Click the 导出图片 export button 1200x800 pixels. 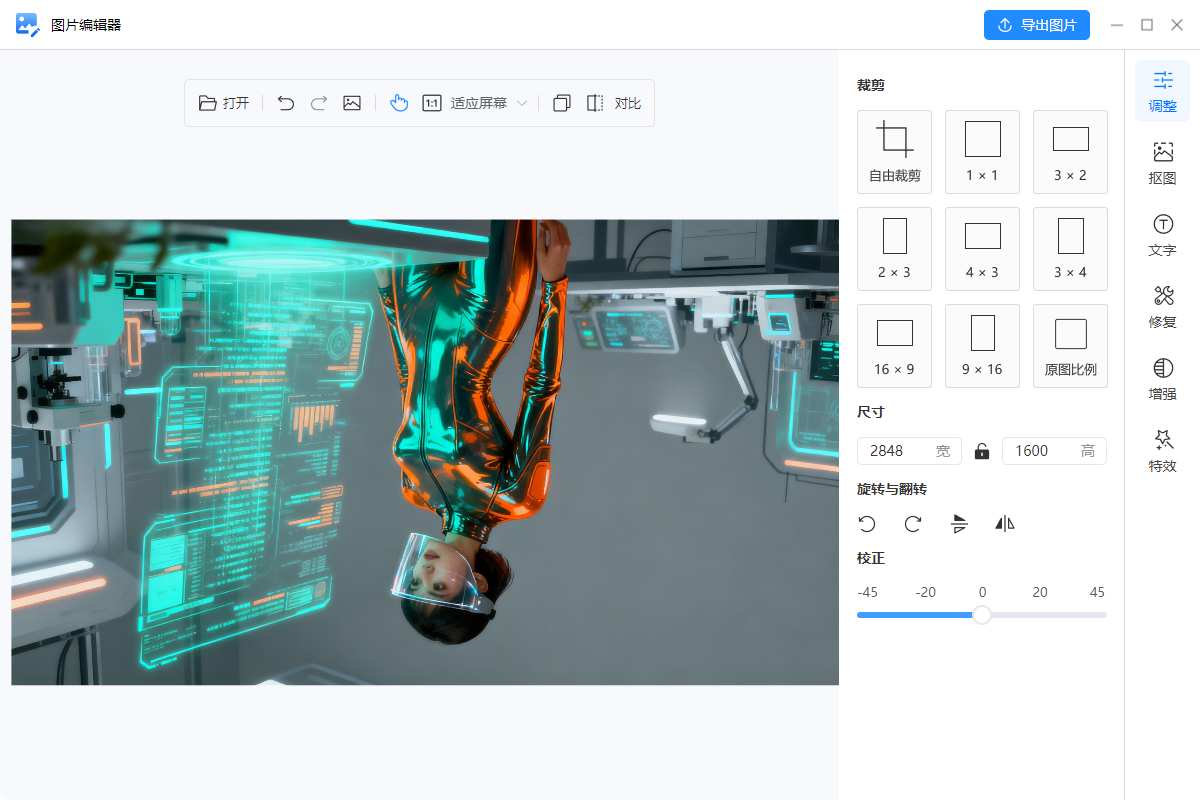1036,25
